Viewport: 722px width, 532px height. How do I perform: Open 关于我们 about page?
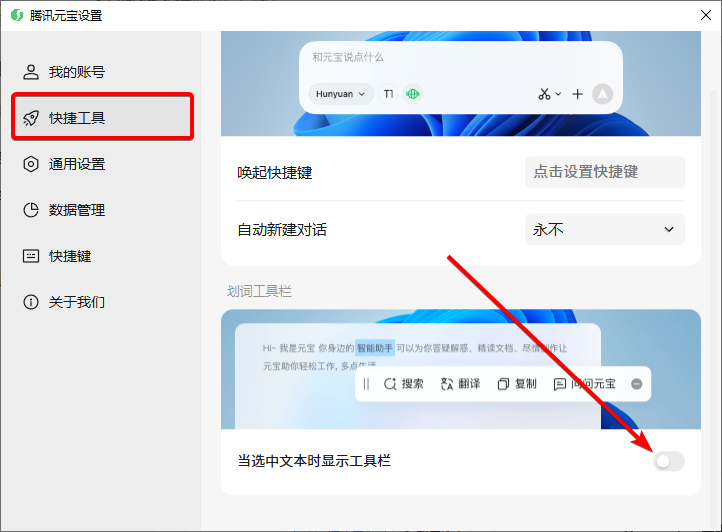pos(76,302)
